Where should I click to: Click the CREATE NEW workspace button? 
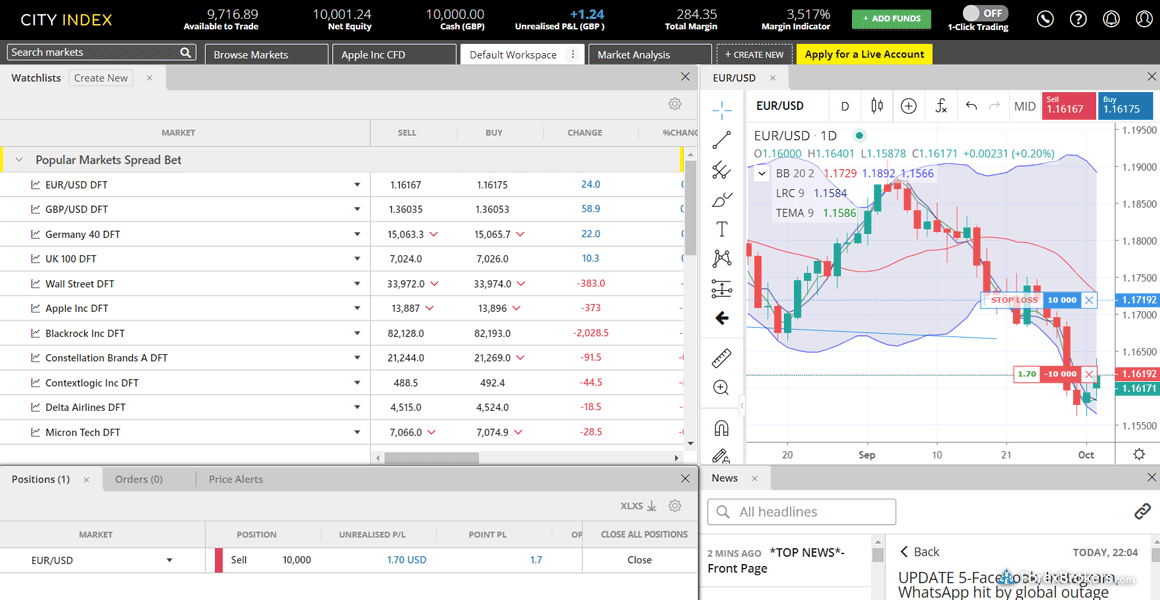754,55
